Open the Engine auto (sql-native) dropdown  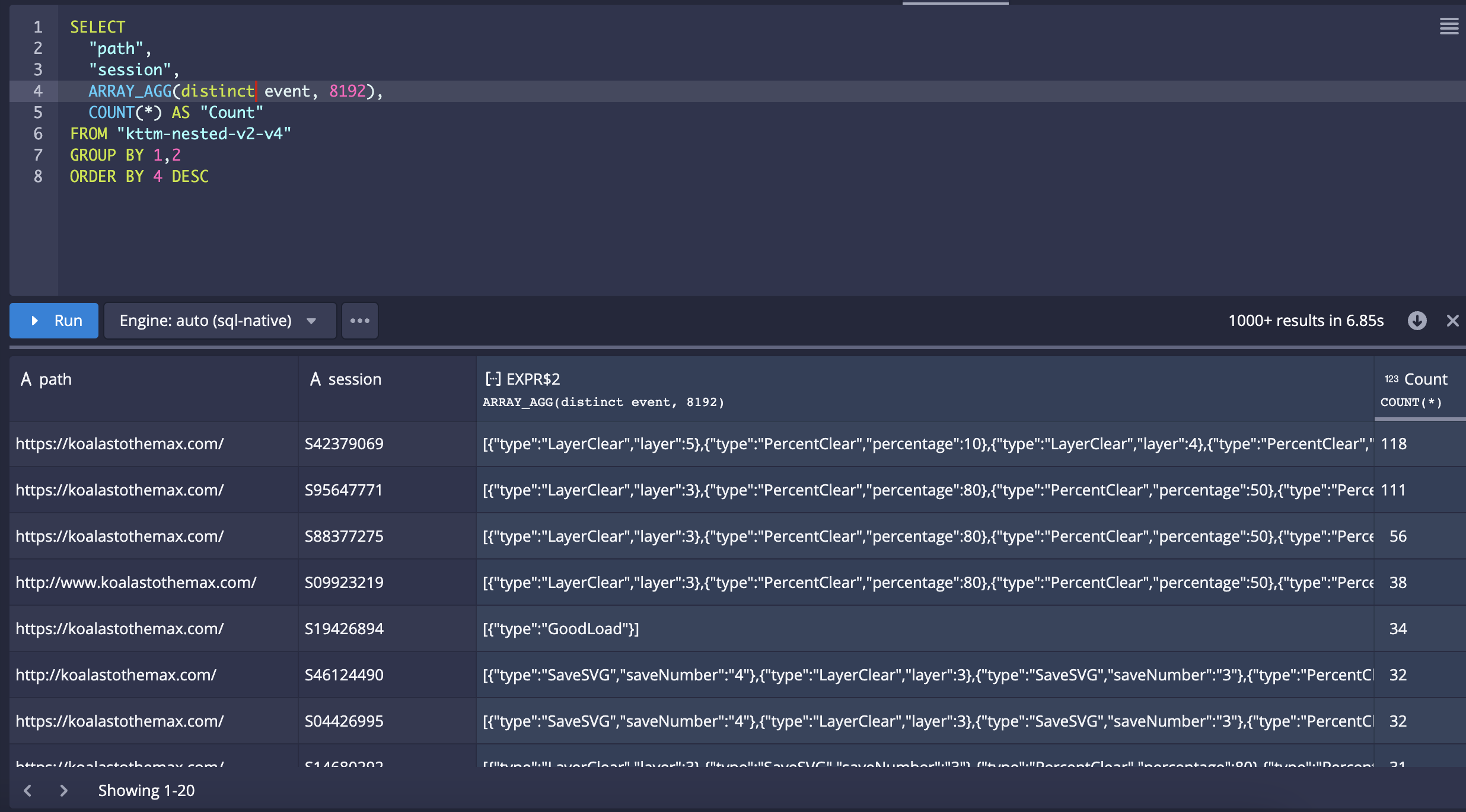(219, 321)
